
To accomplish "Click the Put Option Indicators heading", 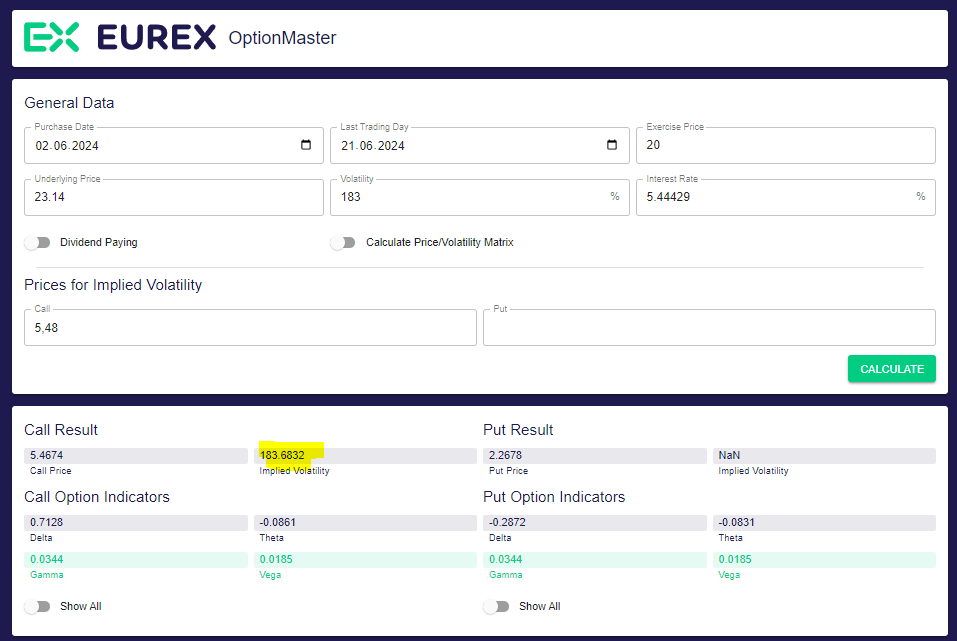I will click(x=554, y=497).
